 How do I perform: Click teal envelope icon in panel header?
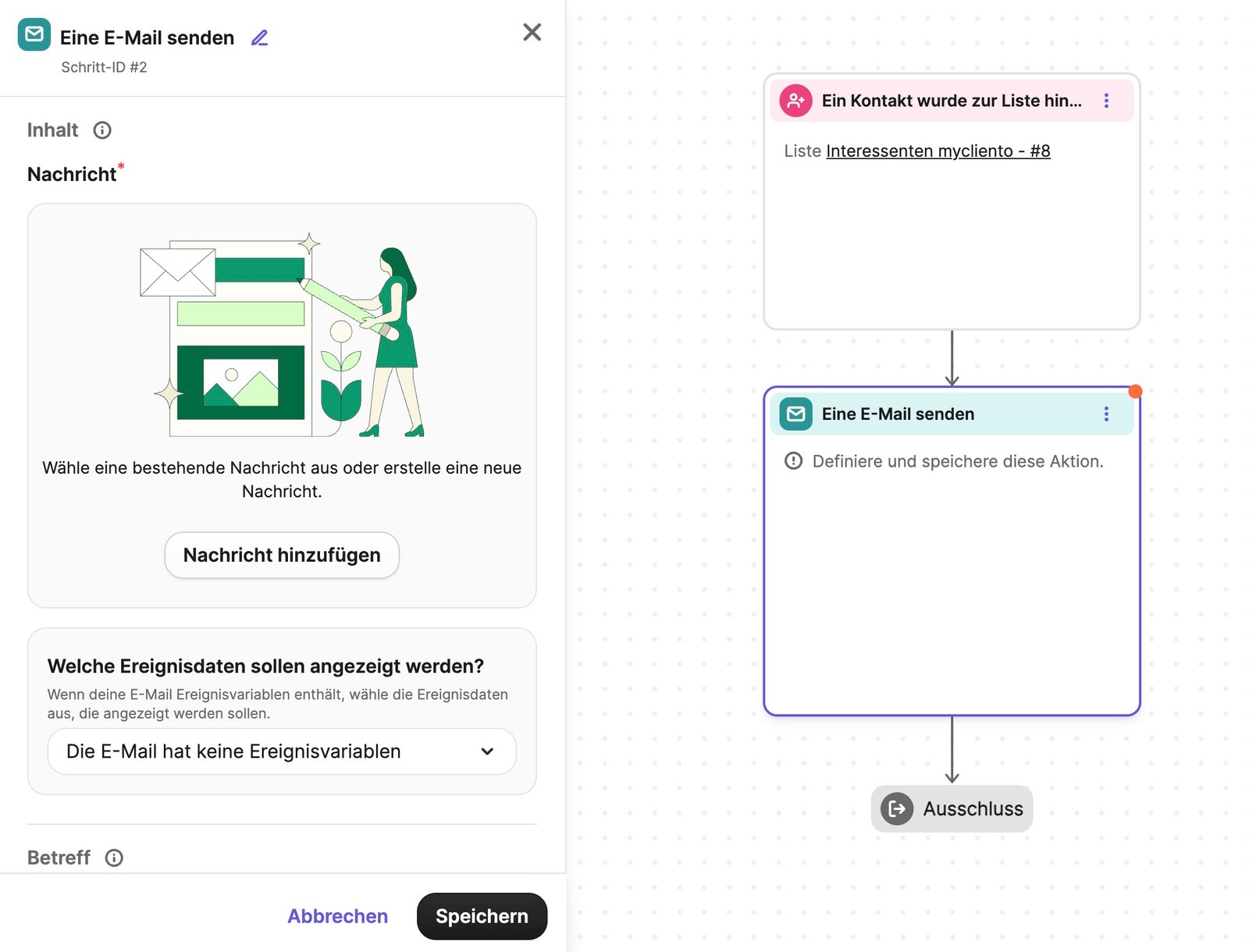[34, 34]
